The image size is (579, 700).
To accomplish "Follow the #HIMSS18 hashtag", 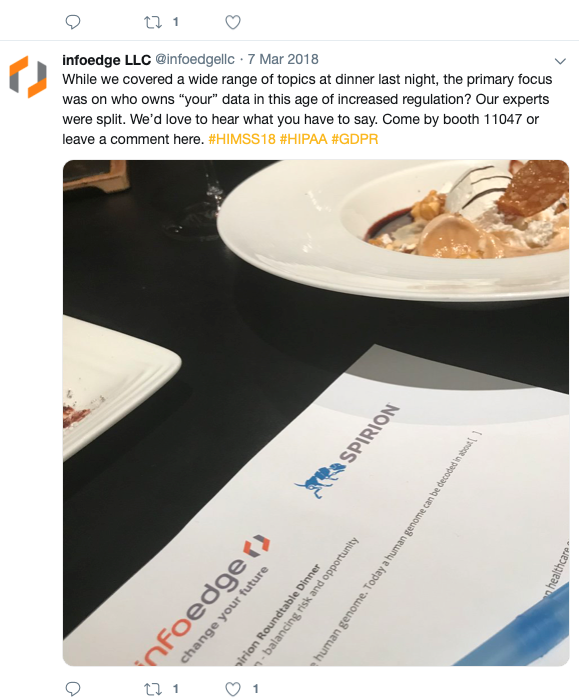I will tap(242, 139).
